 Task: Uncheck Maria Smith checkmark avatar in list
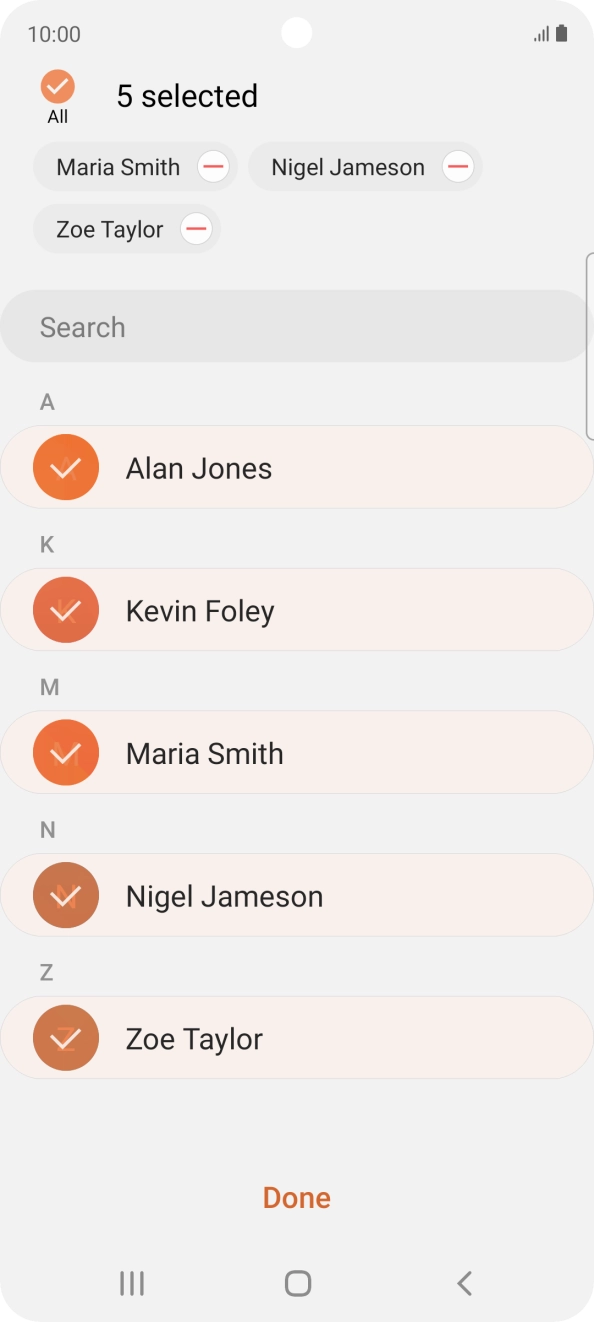tap(66, 753)
